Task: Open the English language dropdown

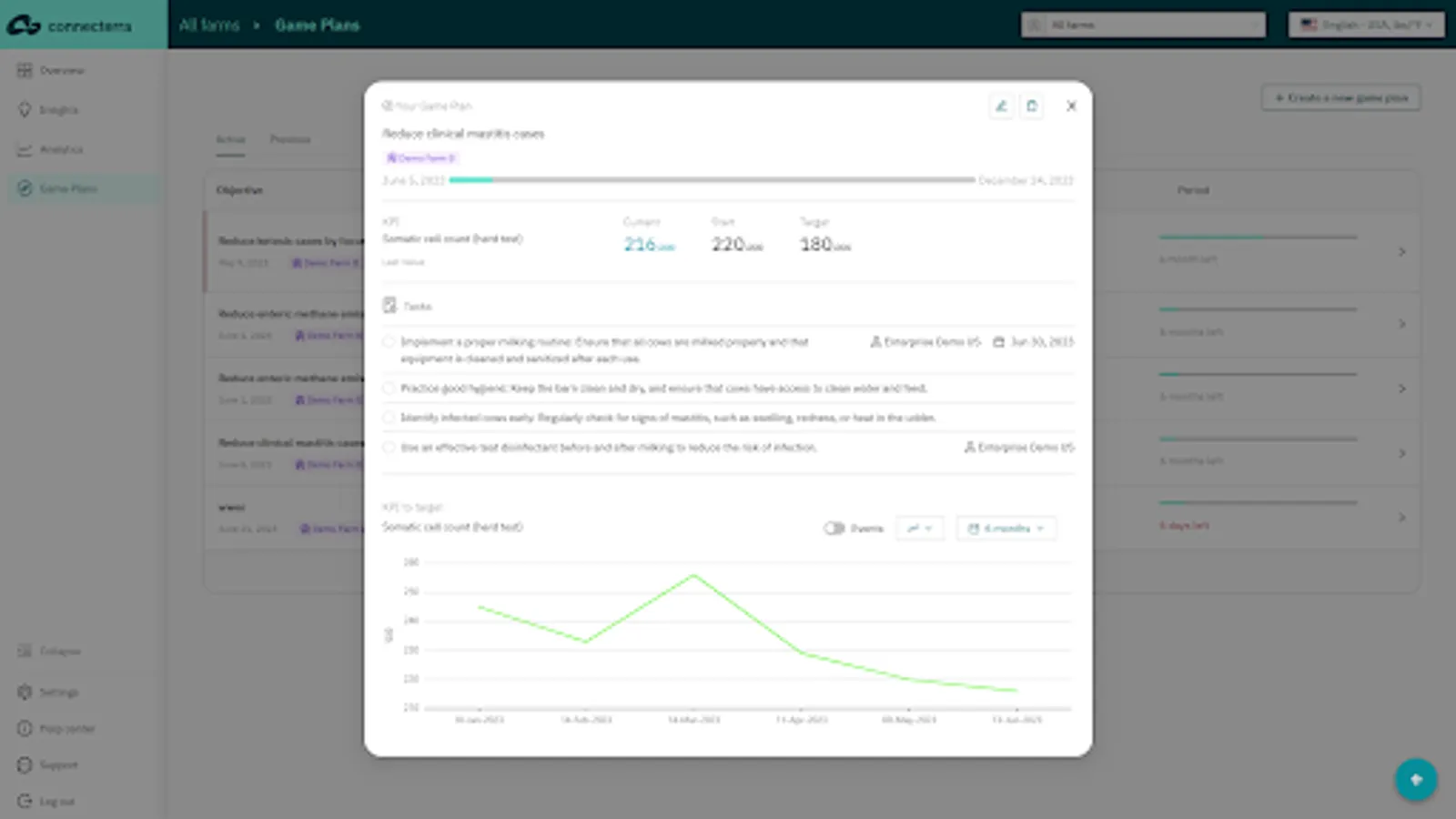Action: [1366, 25]
